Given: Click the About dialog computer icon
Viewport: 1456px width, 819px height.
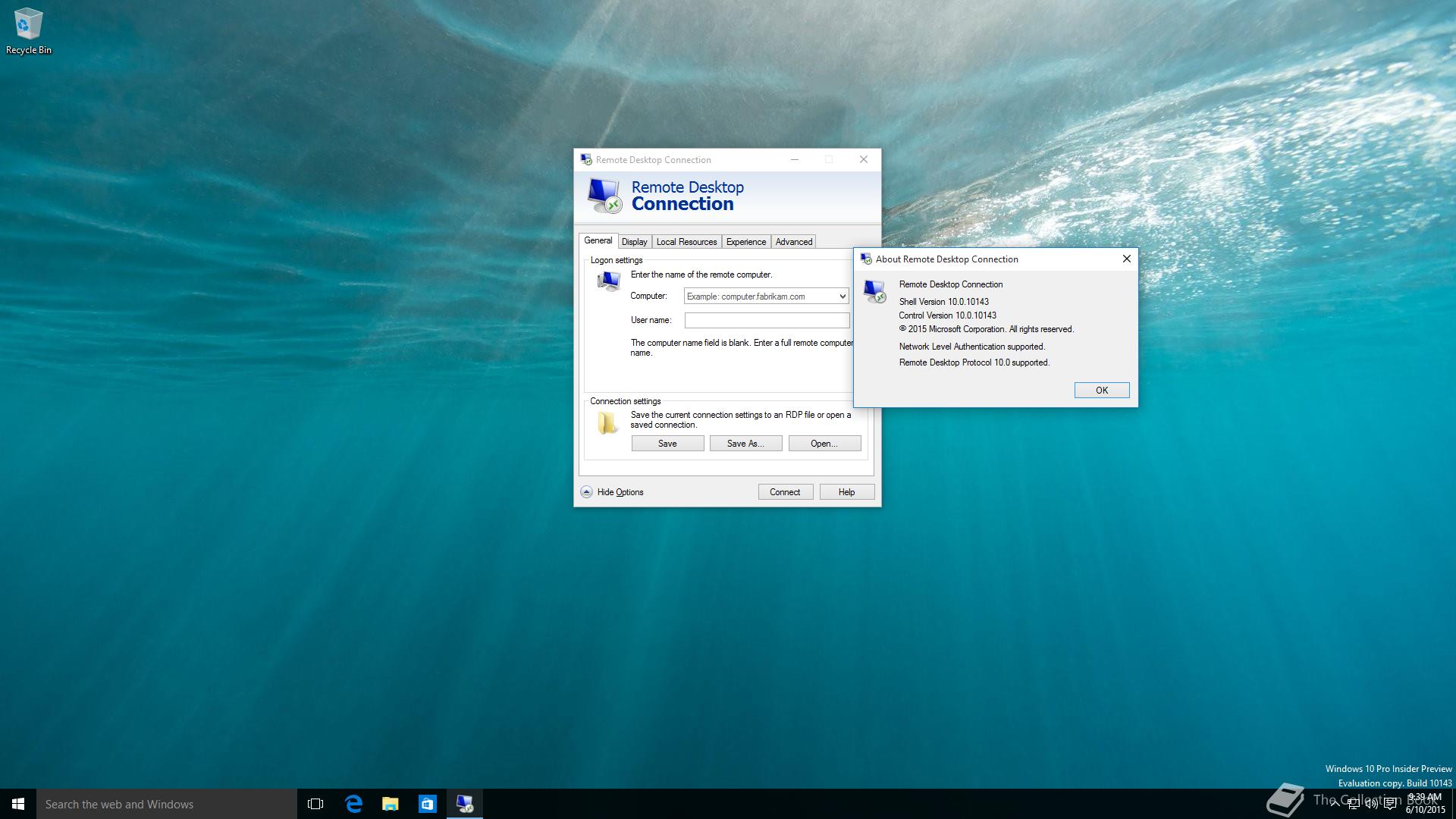Looking at the screenshot, I should point(874,291).
